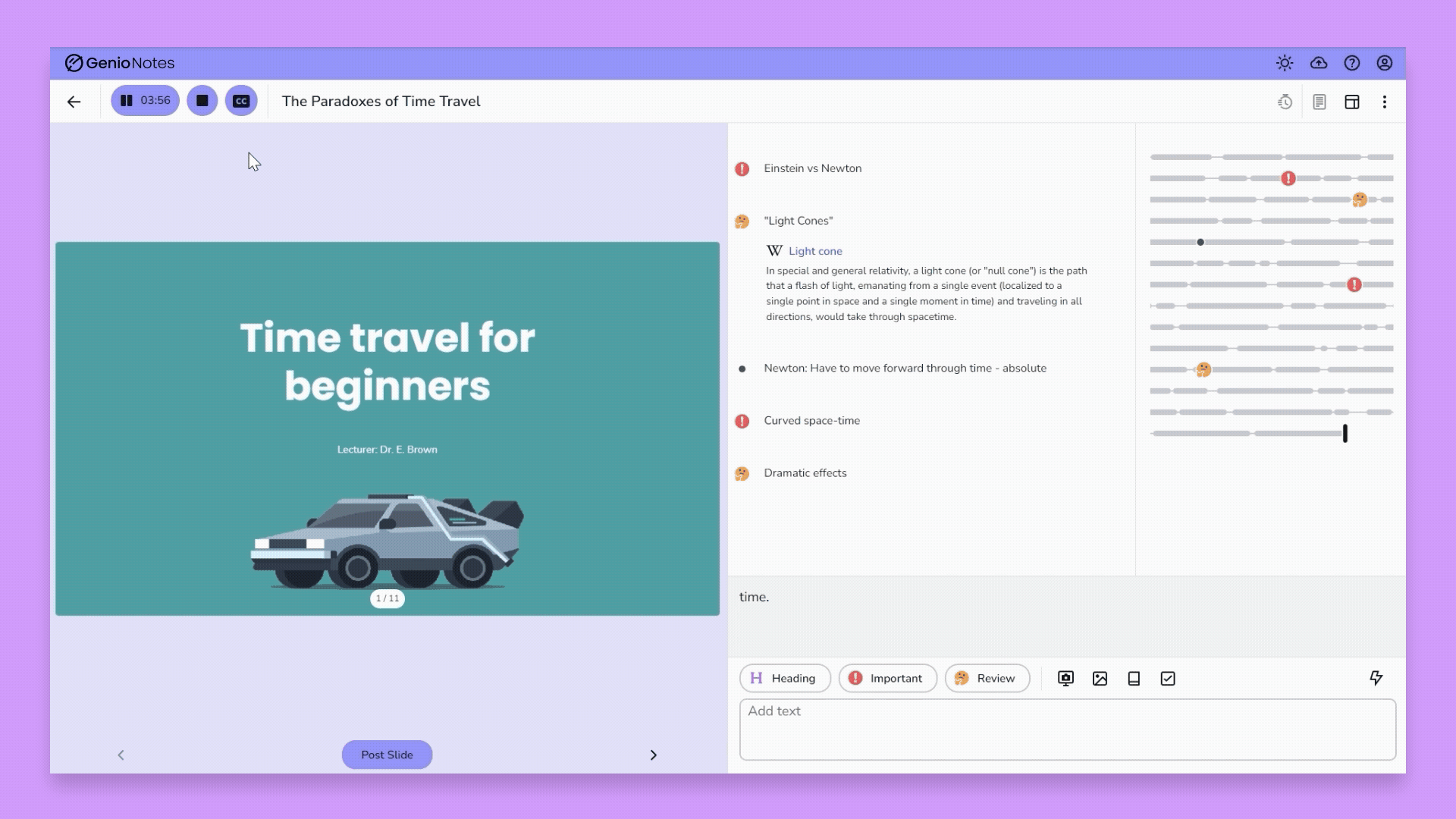Create a flashcard from the toolbar
This screenshot has width=1456, height=819.
[1134, 678]
